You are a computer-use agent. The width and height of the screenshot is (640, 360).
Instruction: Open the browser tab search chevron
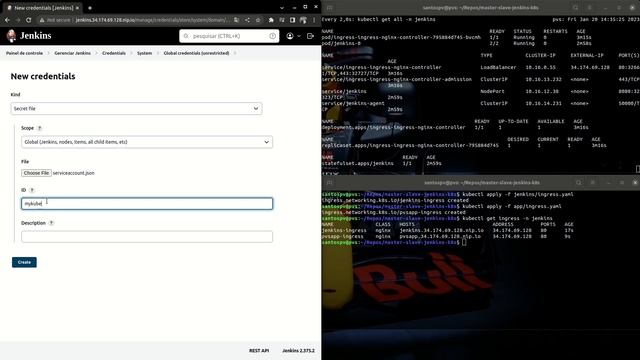[x=282, y=8]
